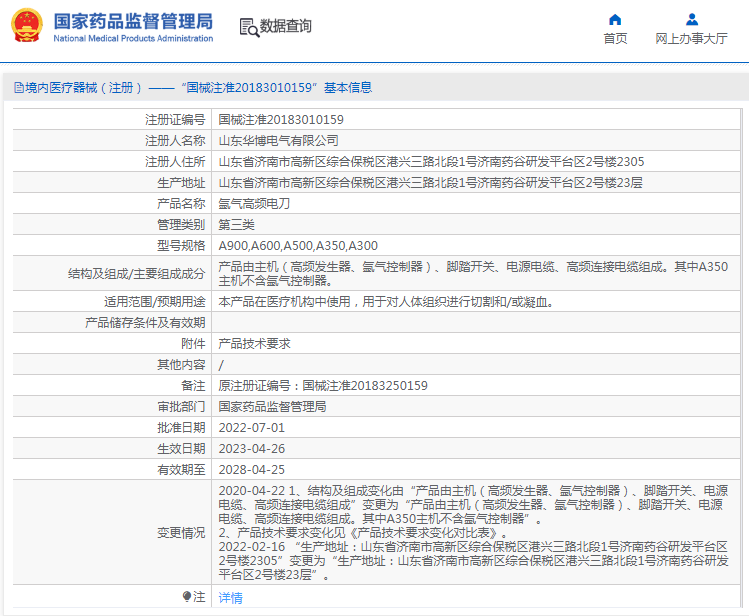Go to 首页 home page
The width and height of the screenshot is (749, 616).
point(615,38)
